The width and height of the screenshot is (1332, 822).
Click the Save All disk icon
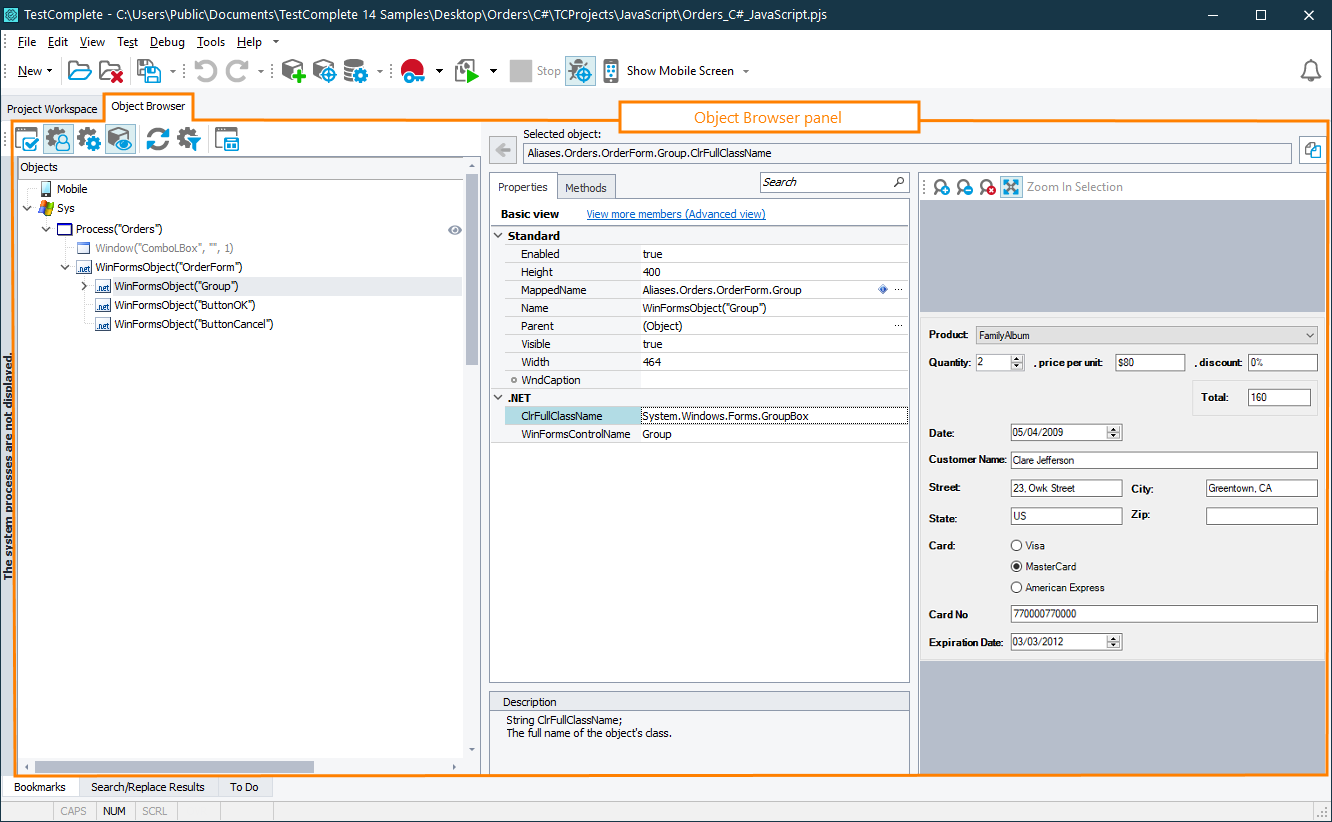coord(149,71)
